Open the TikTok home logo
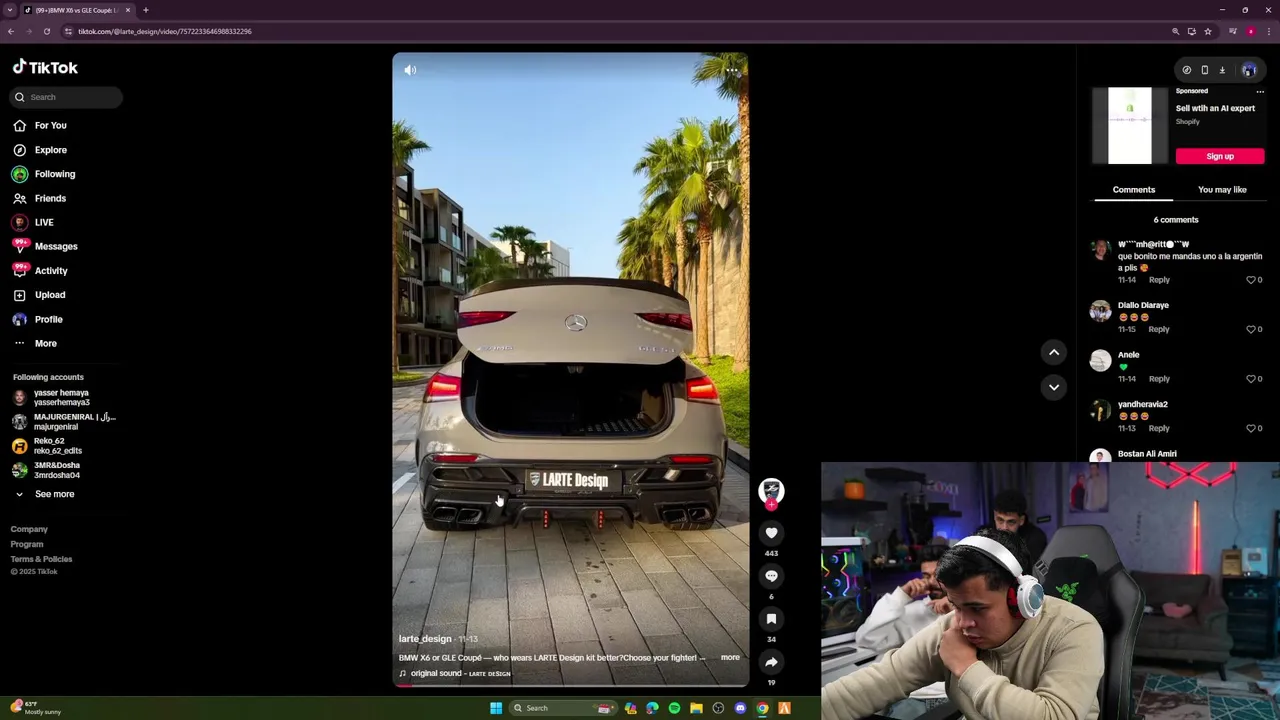Viewport: 1280px width, 720px height. tap(45, 67)
